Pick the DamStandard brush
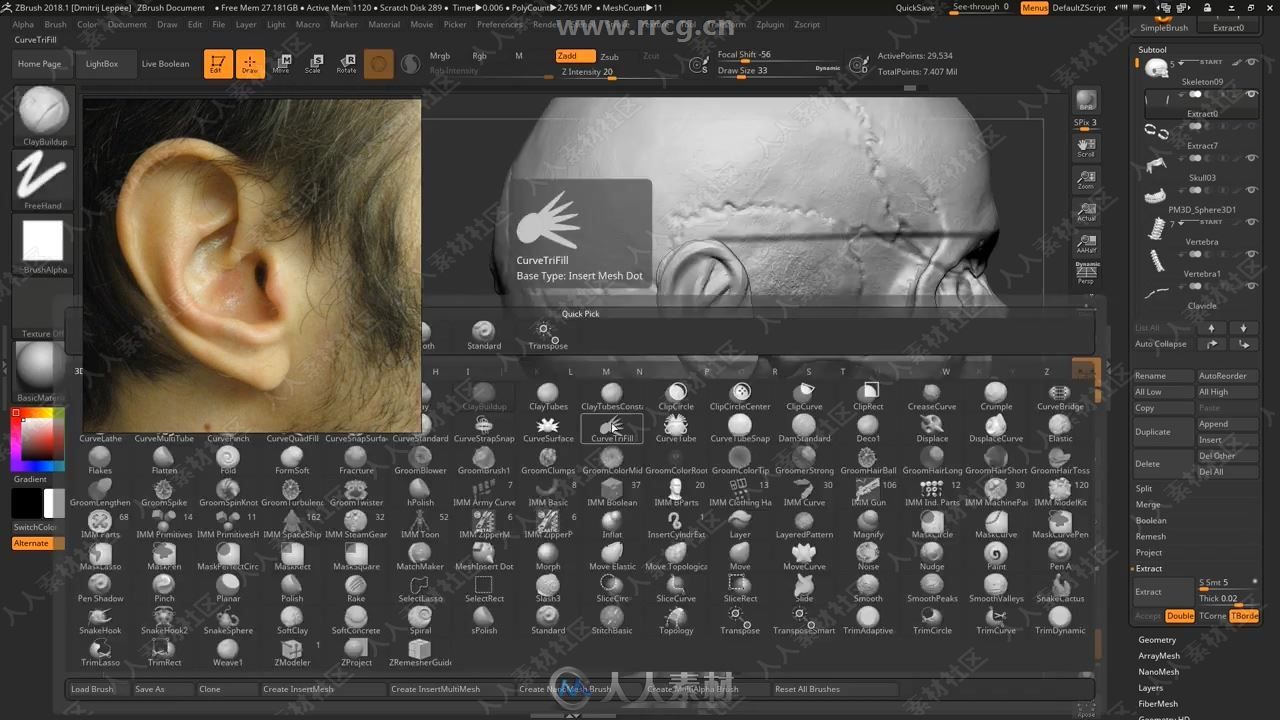This screenshot has width=1280, height=720. (x=804, y=428)
